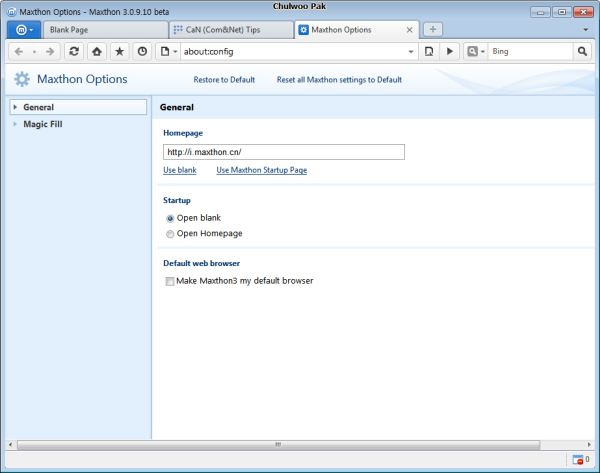600x473 pixels.
Task: Close the Maxthon Options tab
Action: coord(409,30)
